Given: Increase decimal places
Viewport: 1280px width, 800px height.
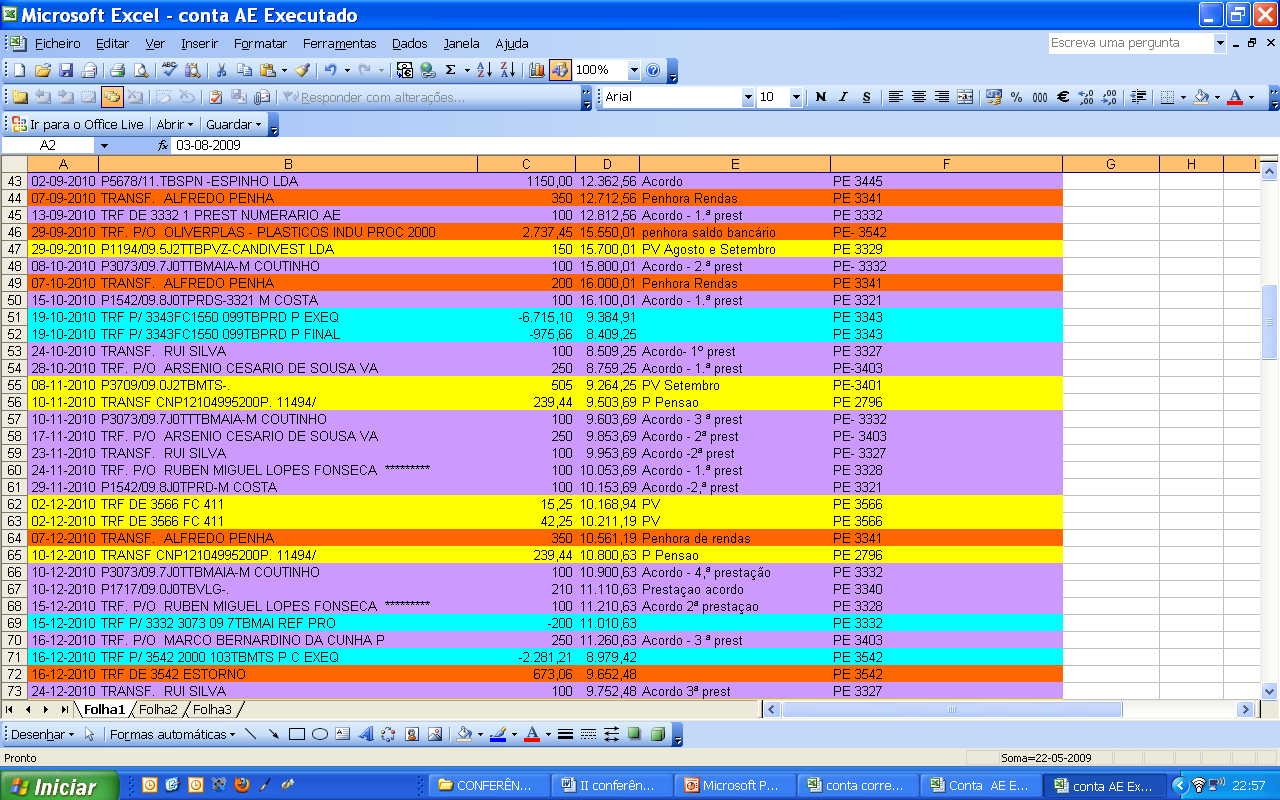Looking at the screenshot, I should click(1087, 97).
